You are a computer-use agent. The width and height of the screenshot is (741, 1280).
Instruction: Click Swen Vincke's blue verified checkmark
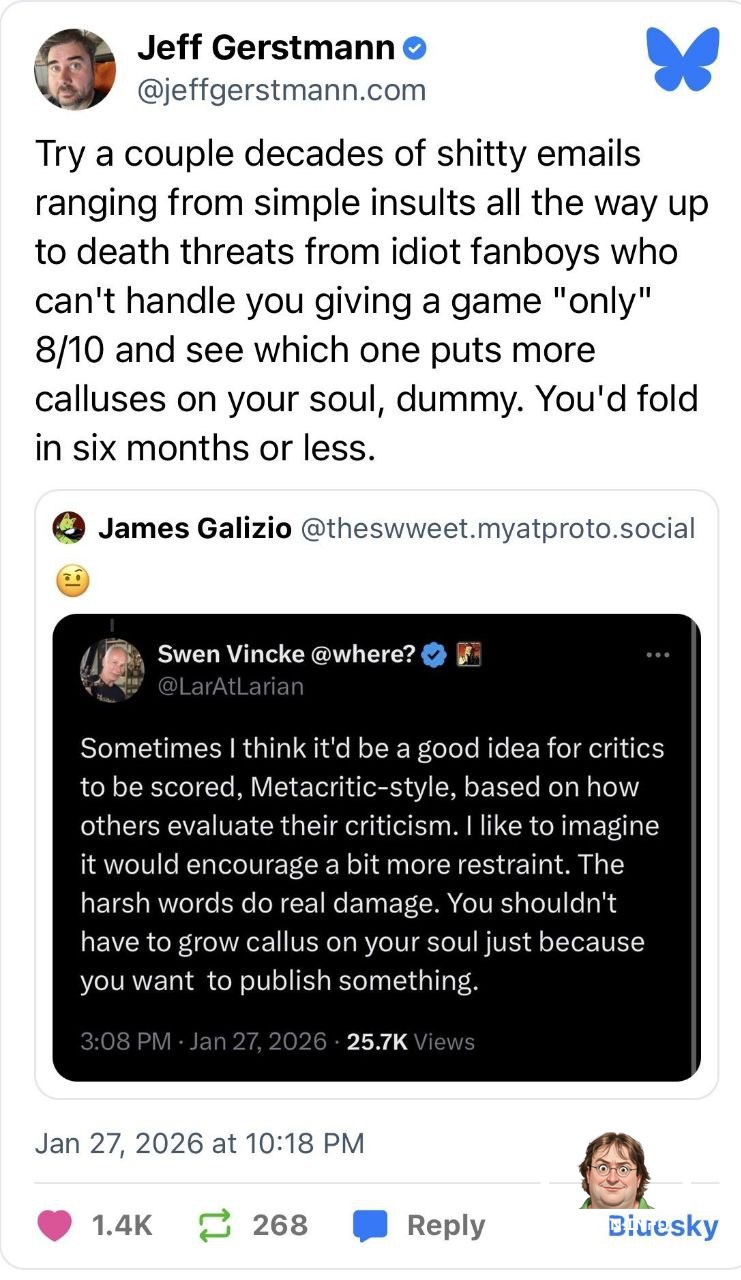(434, 654)
